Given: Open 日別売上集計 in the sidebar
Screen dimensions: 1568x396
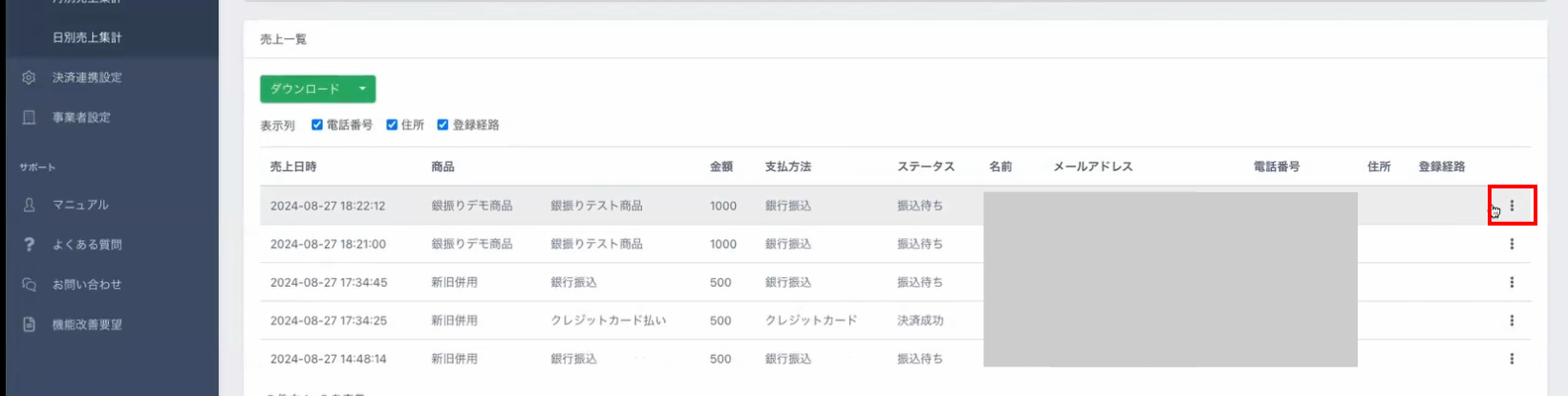Looking at the screenshot, I should point(87,37).
